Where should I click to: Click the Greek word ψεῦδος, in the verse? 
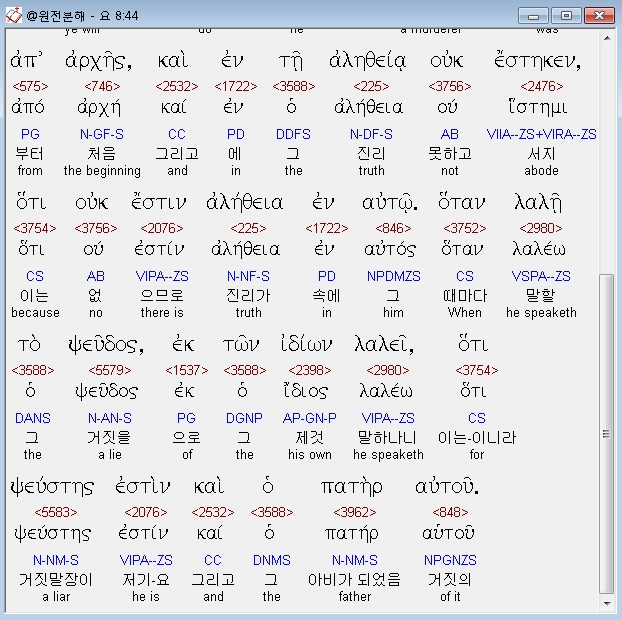106,345
